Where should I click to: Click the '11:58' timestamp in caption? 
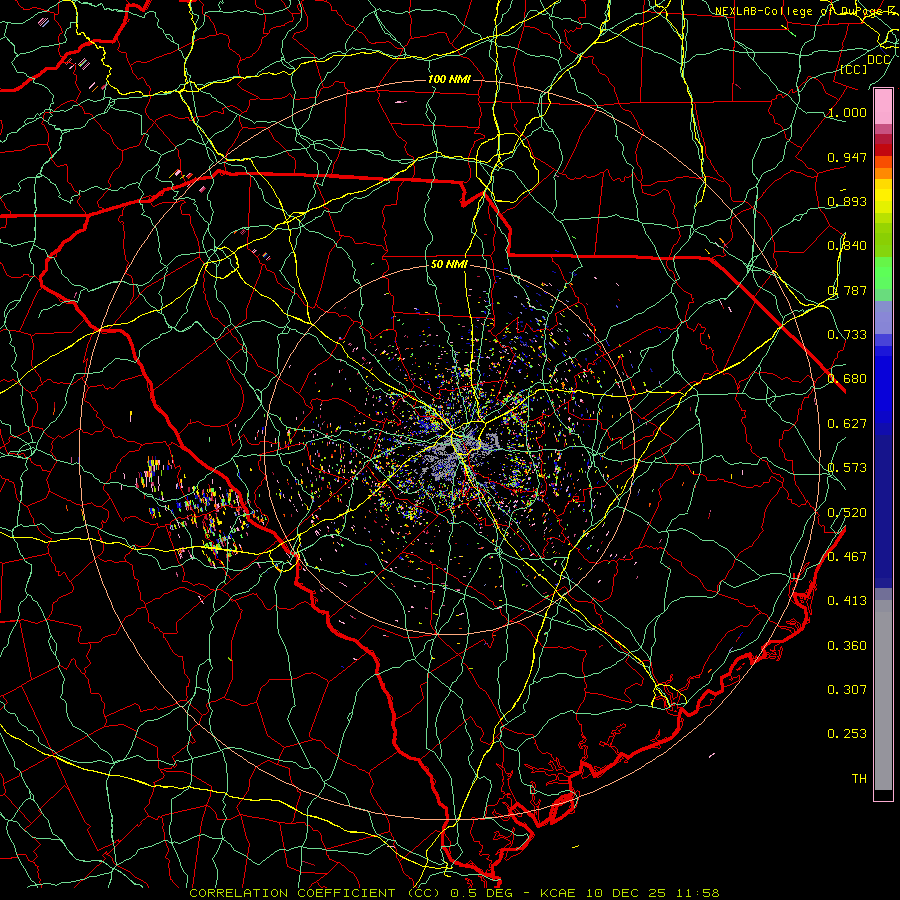click(696, 893)
